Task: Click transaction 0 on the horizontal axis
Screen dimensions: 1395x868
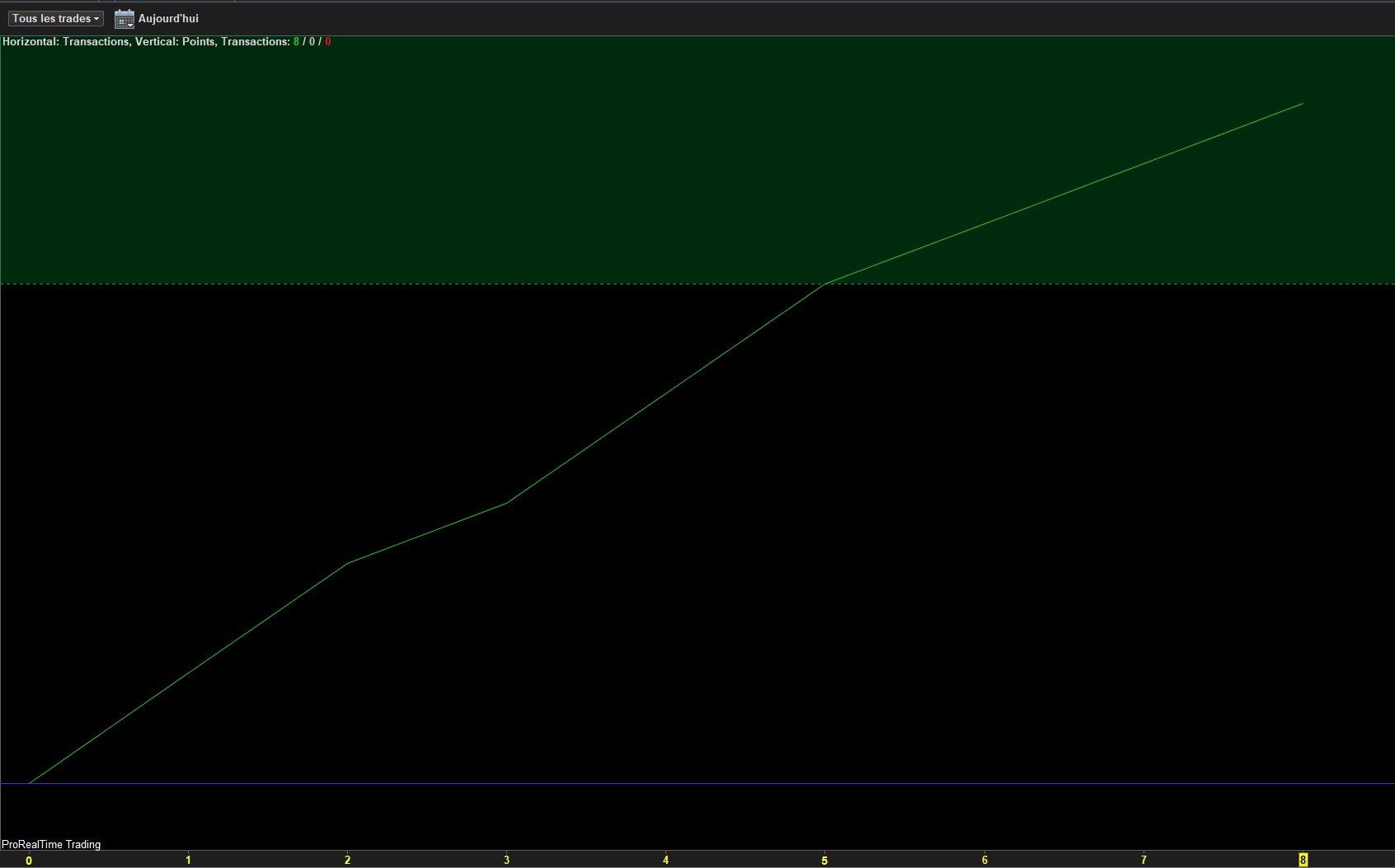Action: pos(29,861)
